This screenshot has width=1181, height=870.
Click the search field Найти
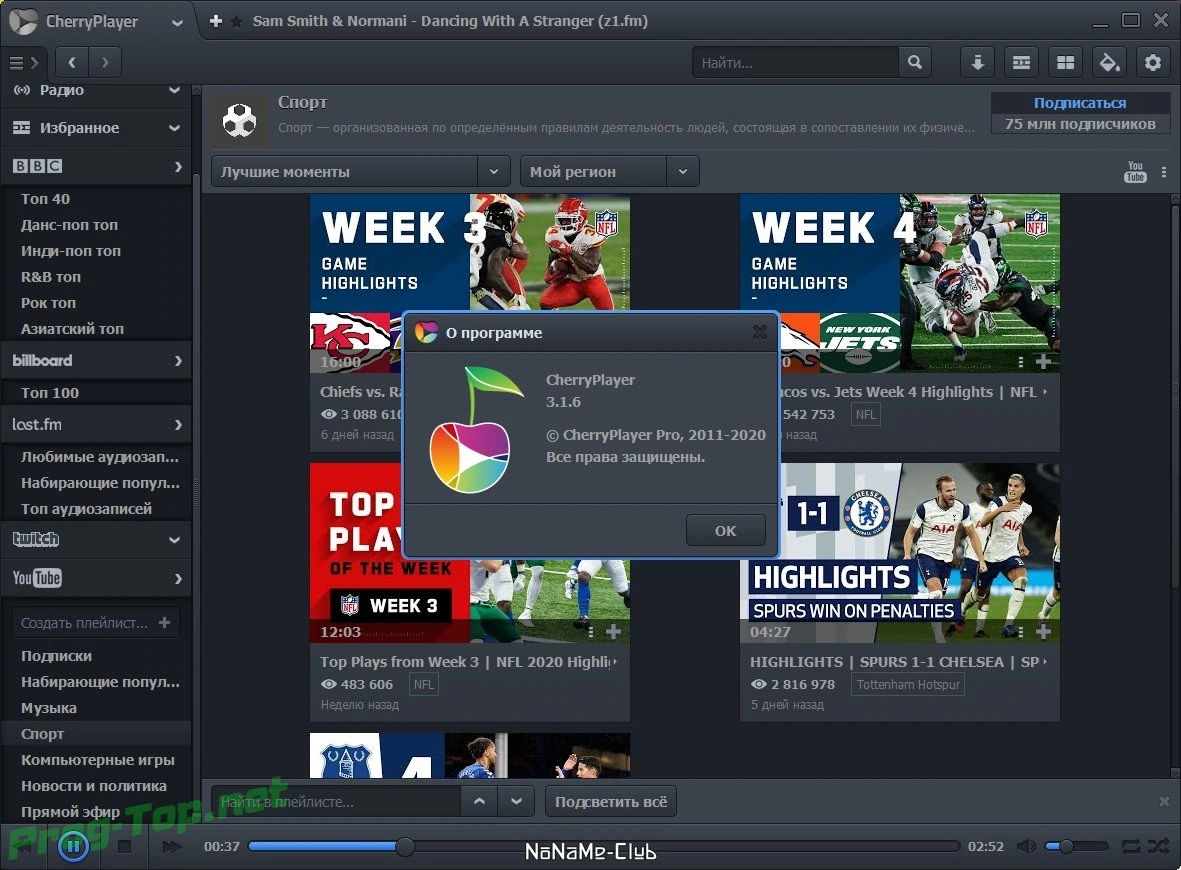pos(795,63)
